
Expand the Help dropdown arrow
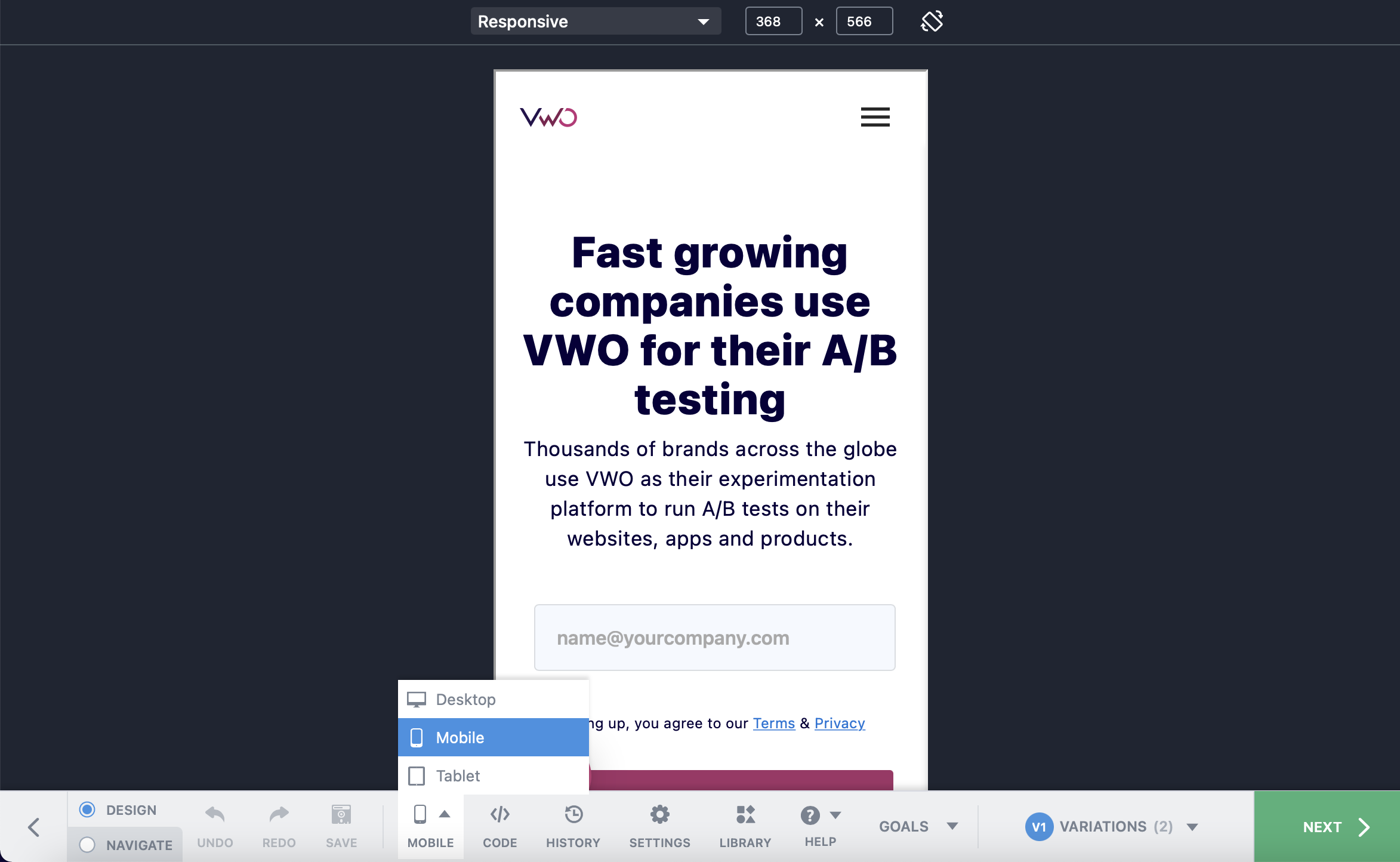coord(835,815)
